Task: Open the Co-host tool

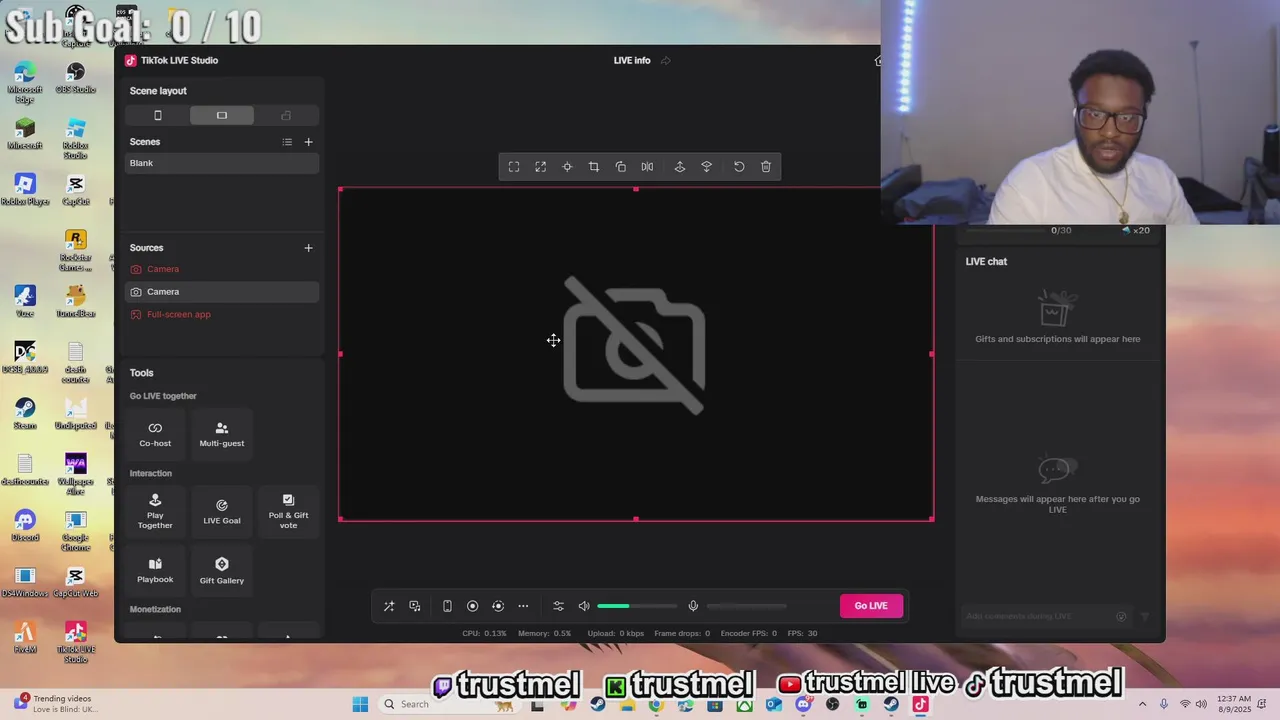Action: (155, 434)
